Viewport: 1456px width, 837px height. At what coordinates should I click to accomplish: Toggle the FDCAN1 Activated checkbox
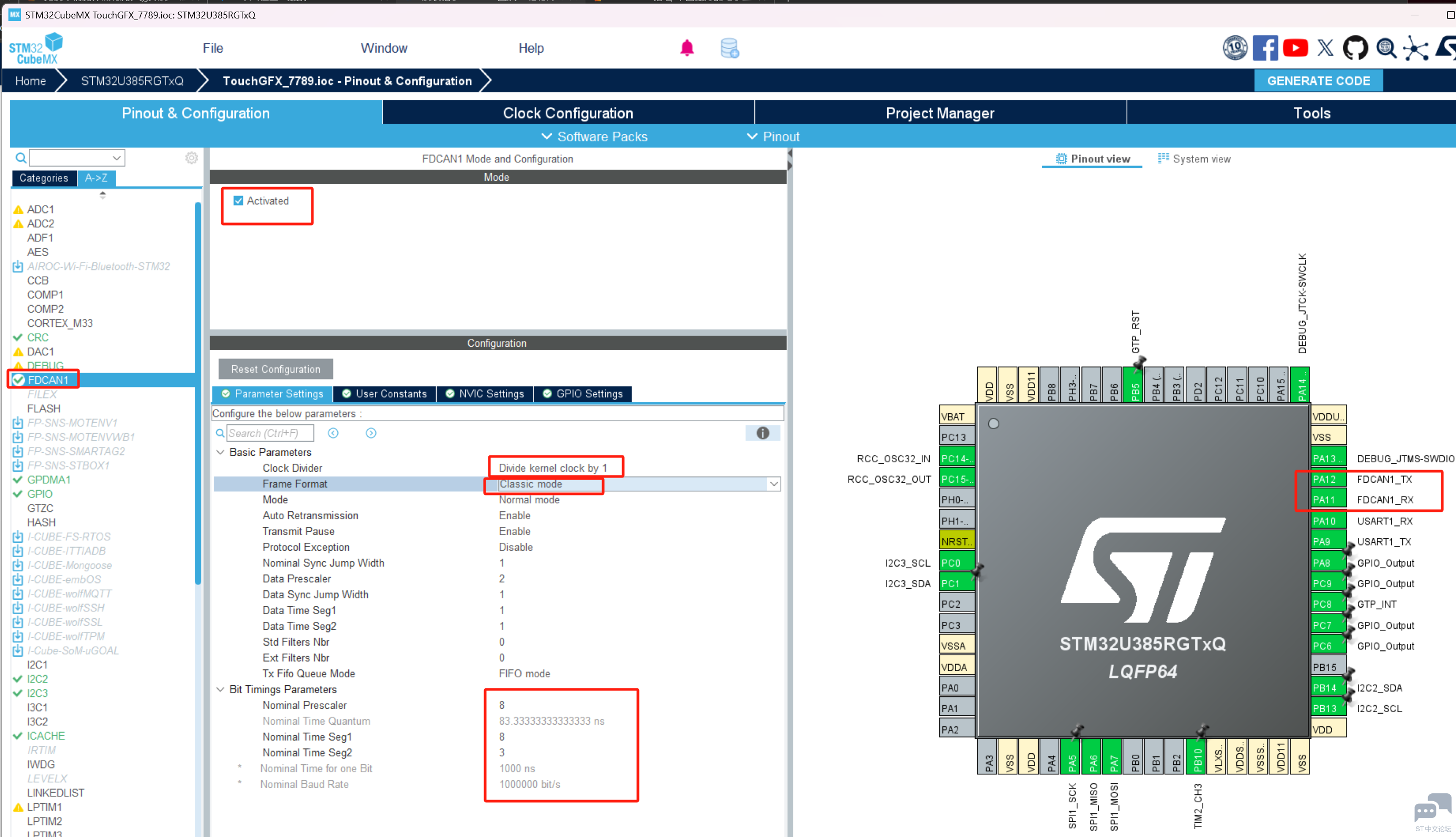click(x=238, y=201)
